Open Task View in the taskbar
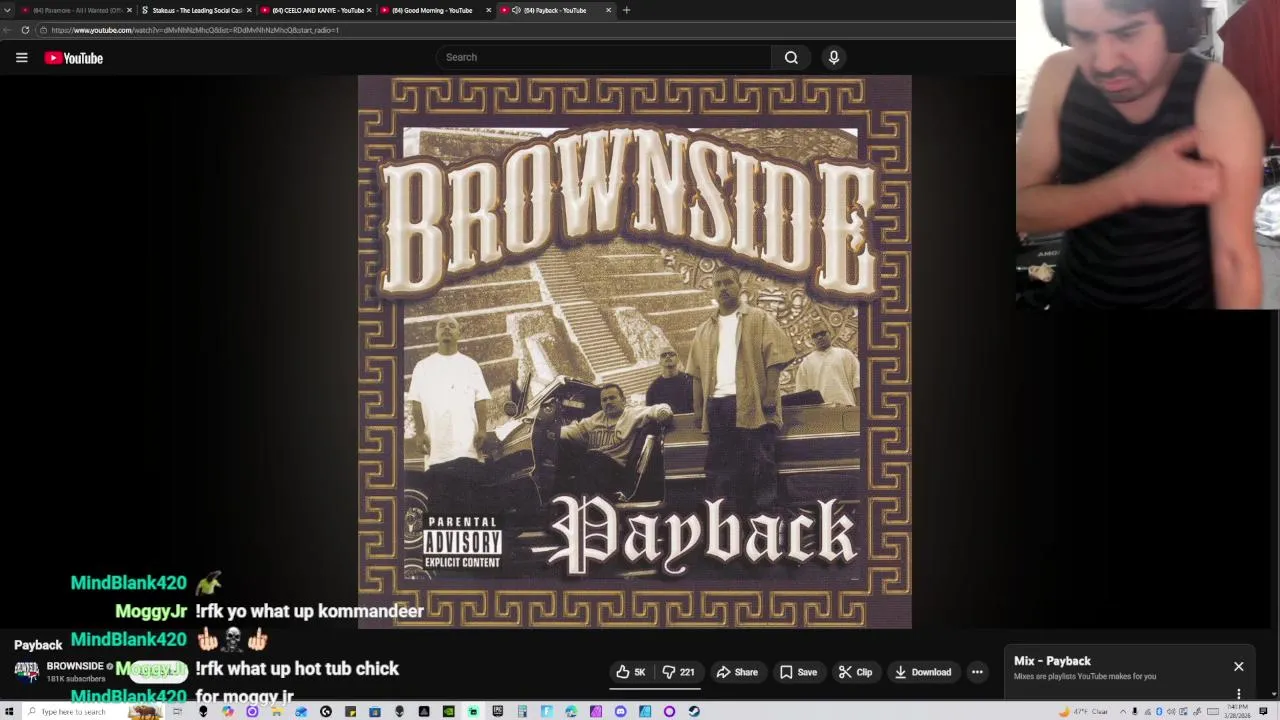Image resolution: width=1280 pixels, height=720 pixels. pos(177,711)
